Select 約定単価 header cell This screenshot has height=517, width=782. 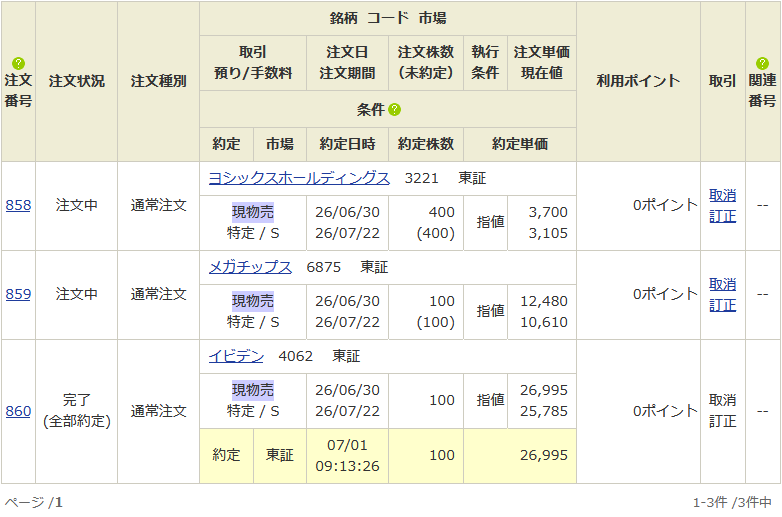[520, 145]
